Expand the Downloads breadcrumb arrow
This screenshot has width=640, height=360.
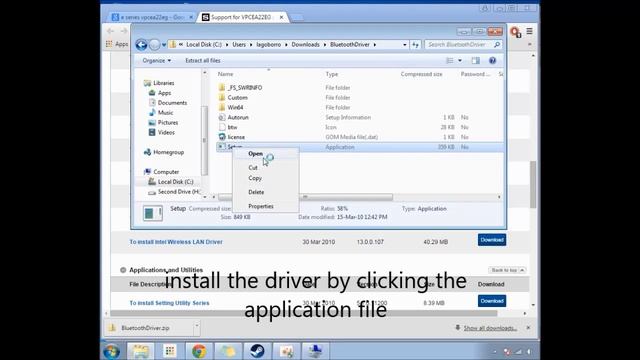325,44
